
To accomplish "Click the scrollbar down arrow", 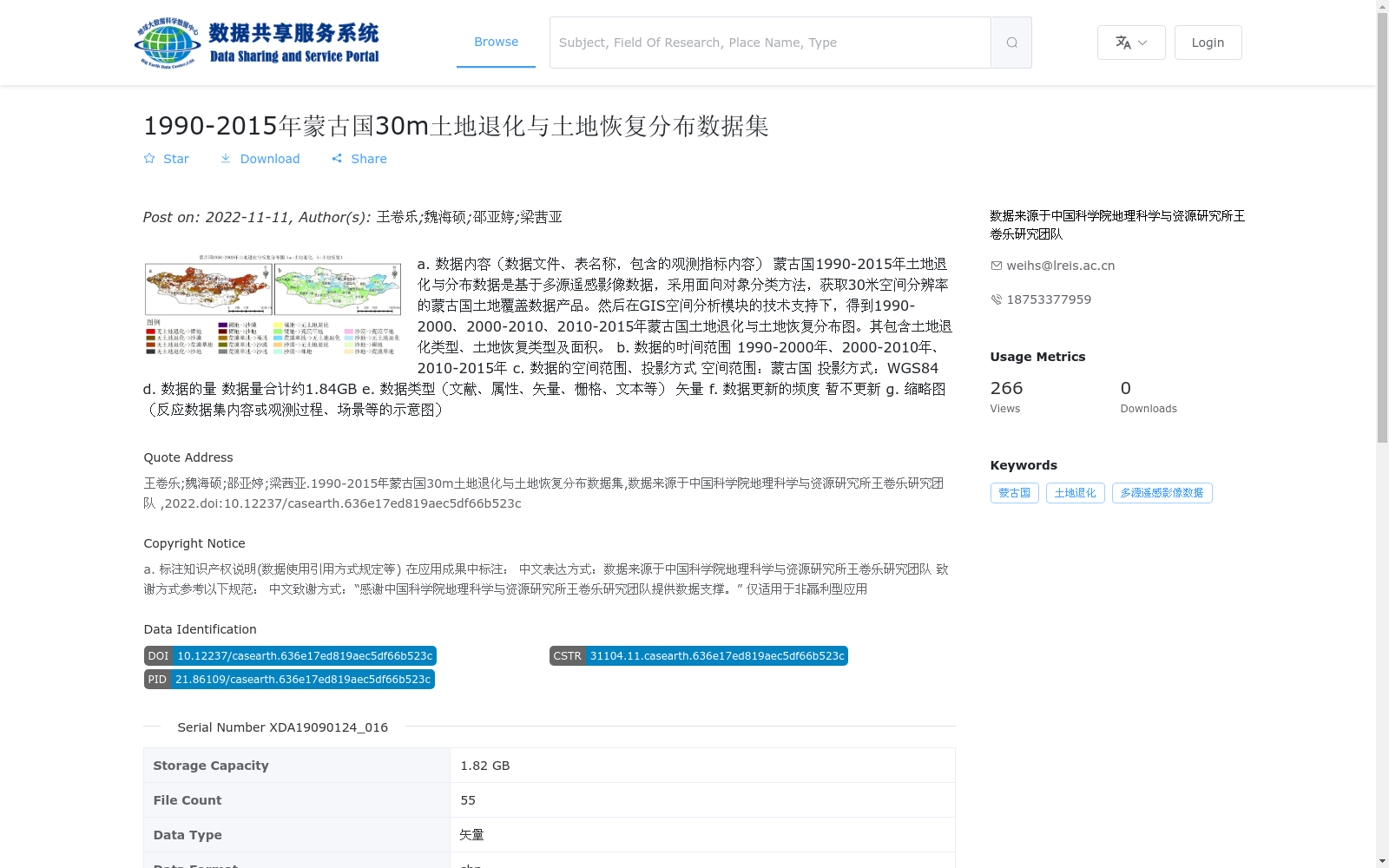I will coord(1382,861).
